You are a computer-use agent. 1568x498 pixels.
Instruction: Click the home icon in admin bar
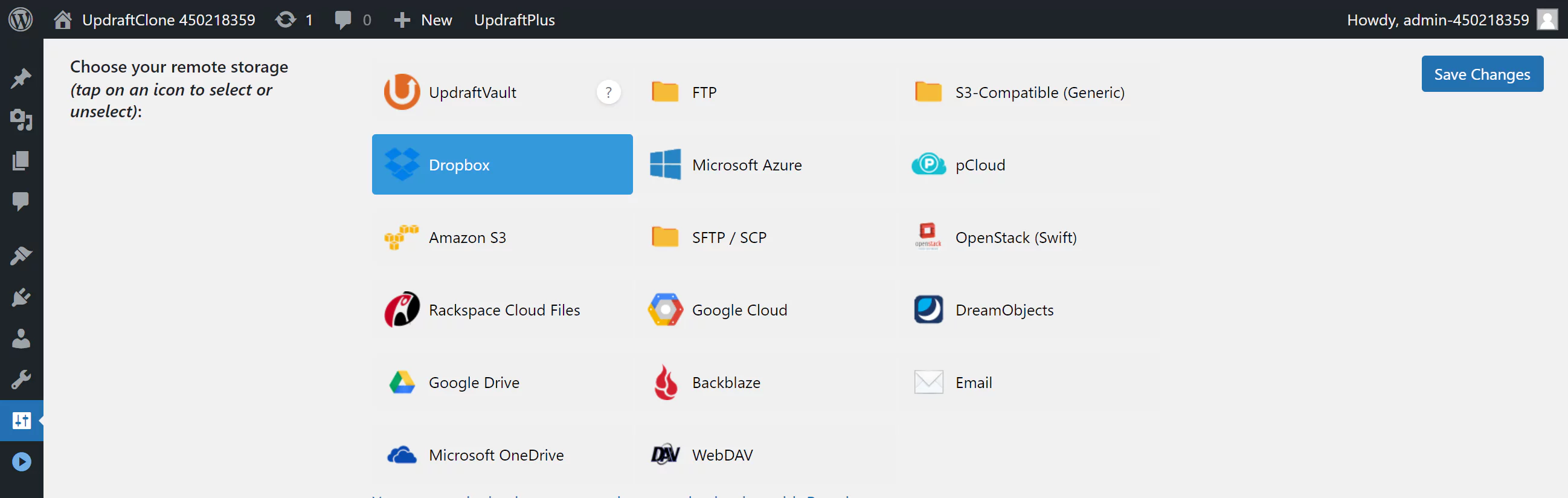coord(63,19)
